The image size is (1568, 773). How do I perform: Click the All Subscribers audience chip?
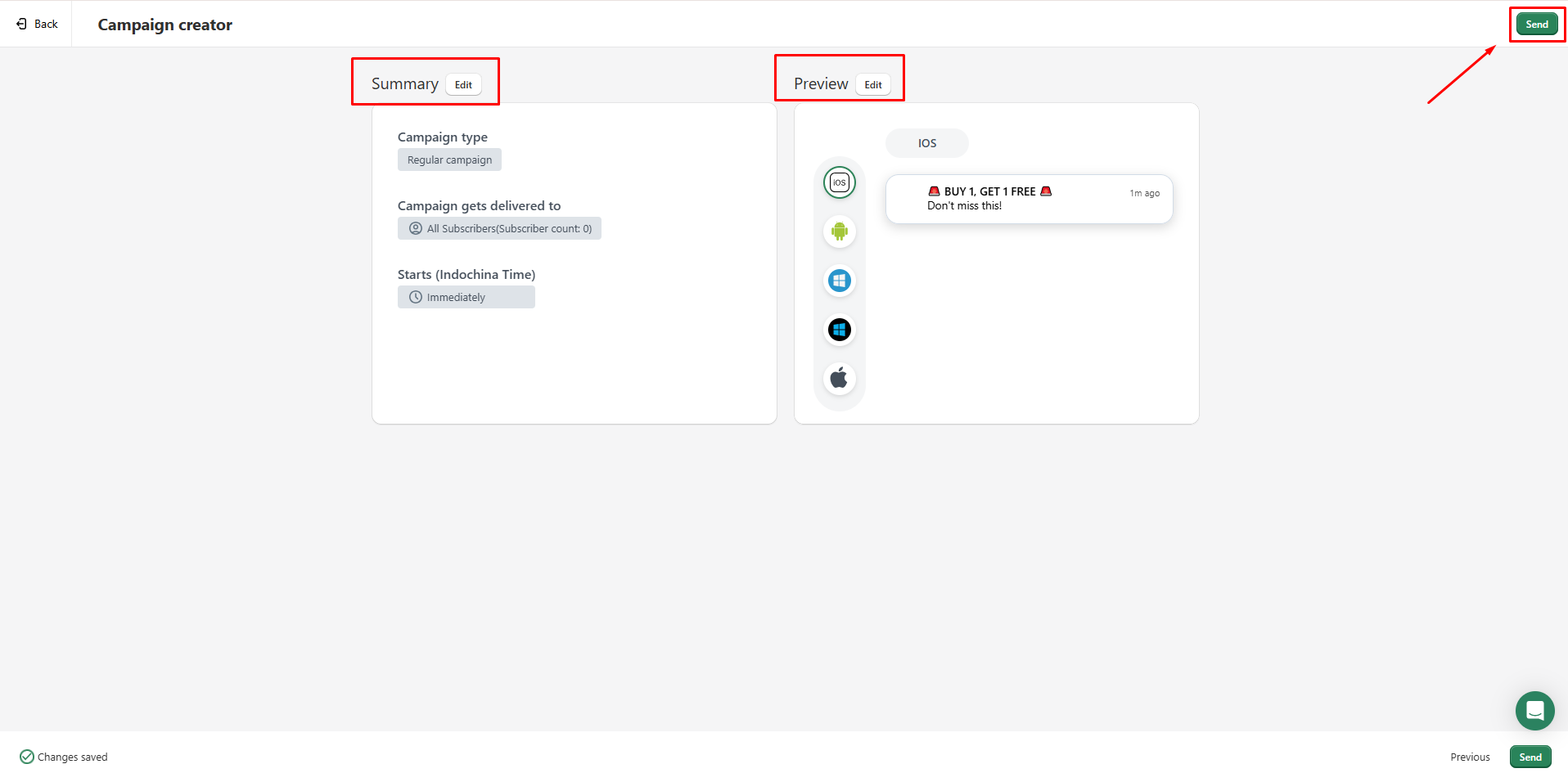[x=499, y=228]
